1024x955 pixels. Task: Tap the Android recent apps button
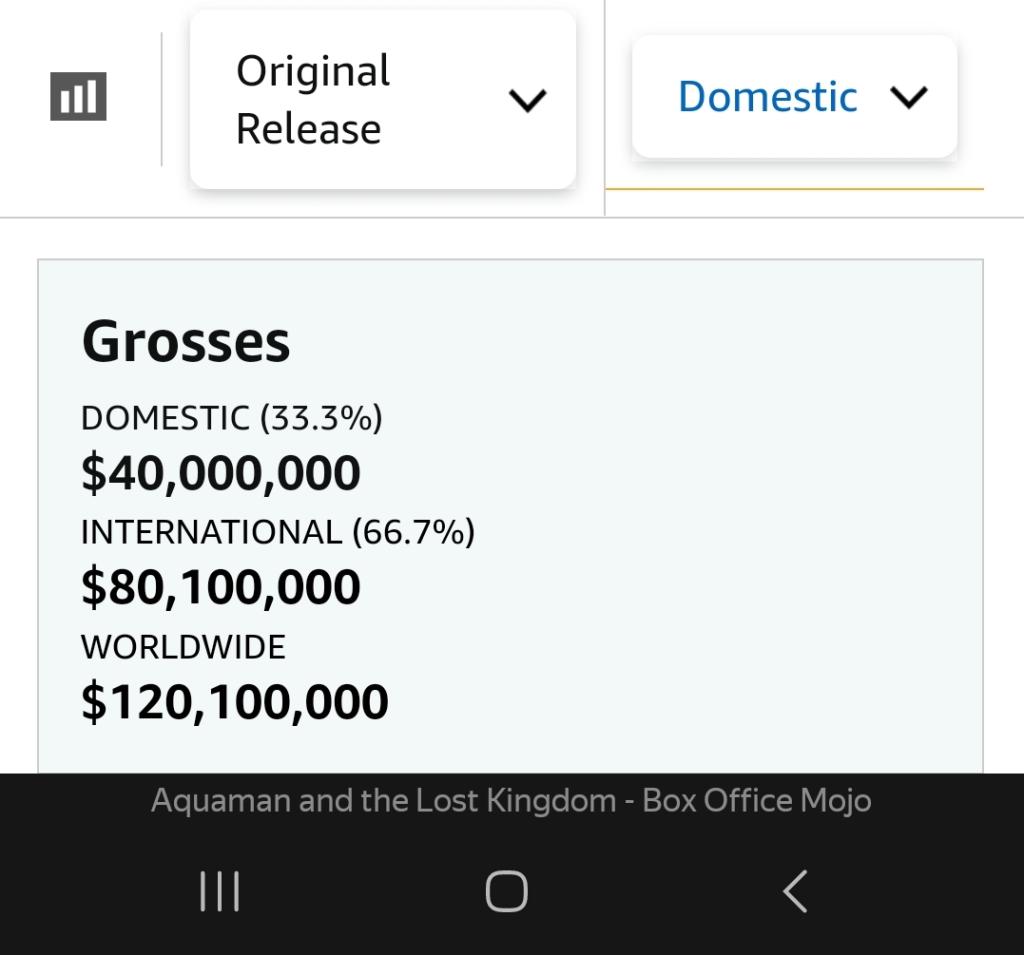pyautogui.click(x=219, y=891)
